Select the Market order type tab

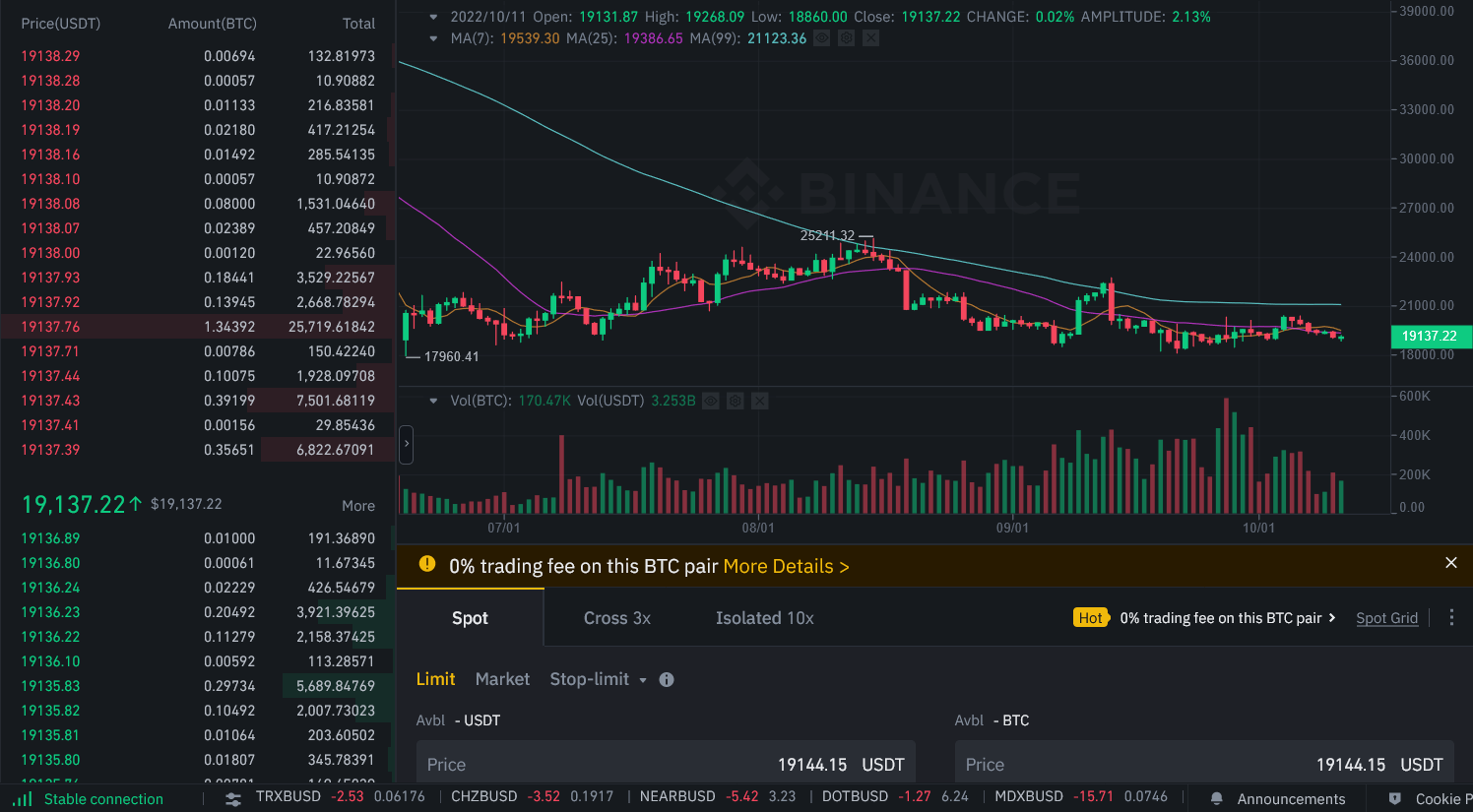tap(502, 679)
